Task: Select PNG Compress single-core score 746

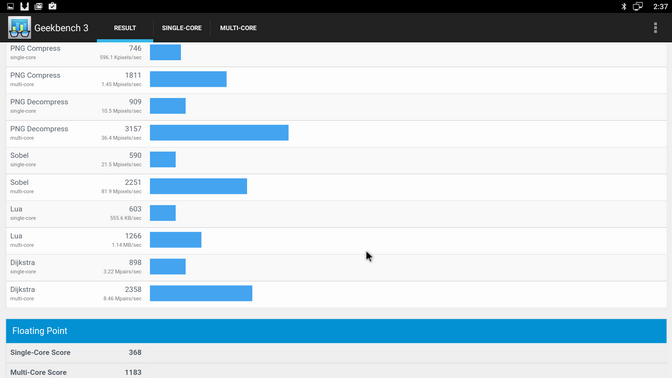Action: pos(135,48)
